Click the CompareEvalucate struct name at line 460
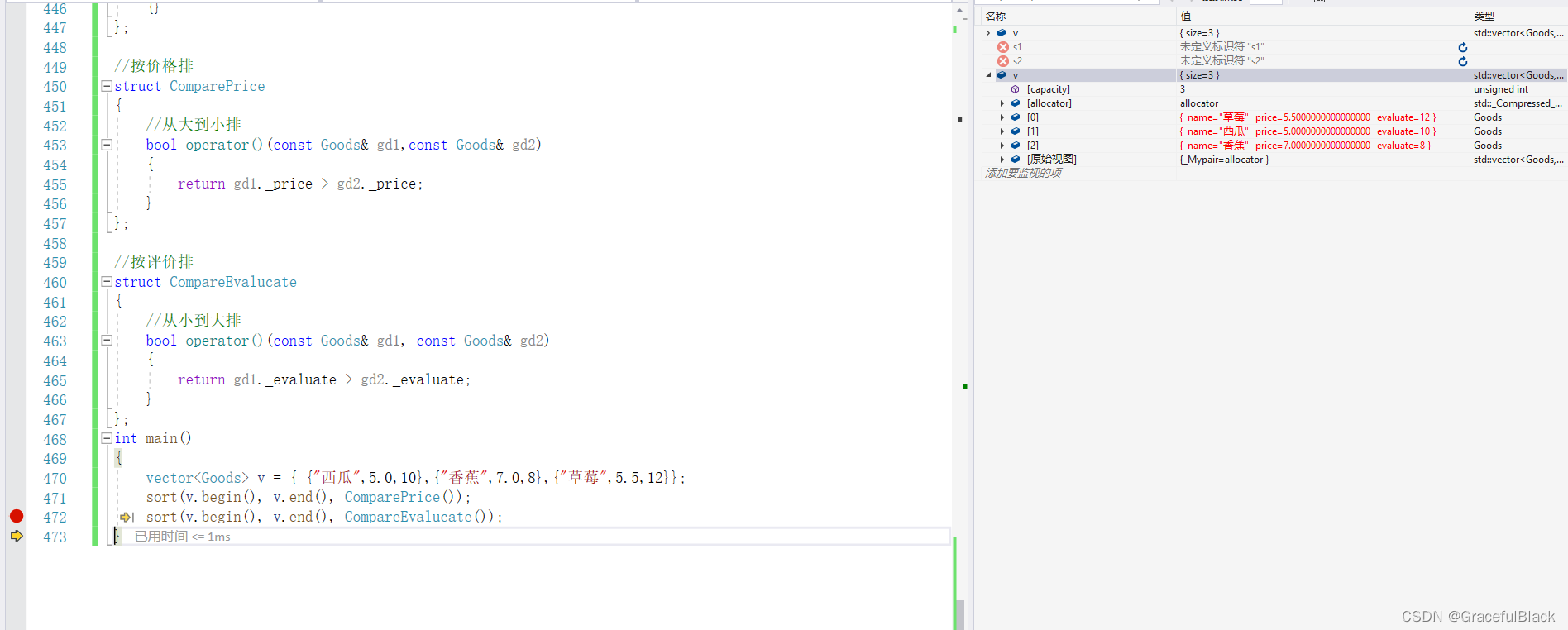Image resolution: width=1568 pixels, height=630 pixels. (233, 282)
